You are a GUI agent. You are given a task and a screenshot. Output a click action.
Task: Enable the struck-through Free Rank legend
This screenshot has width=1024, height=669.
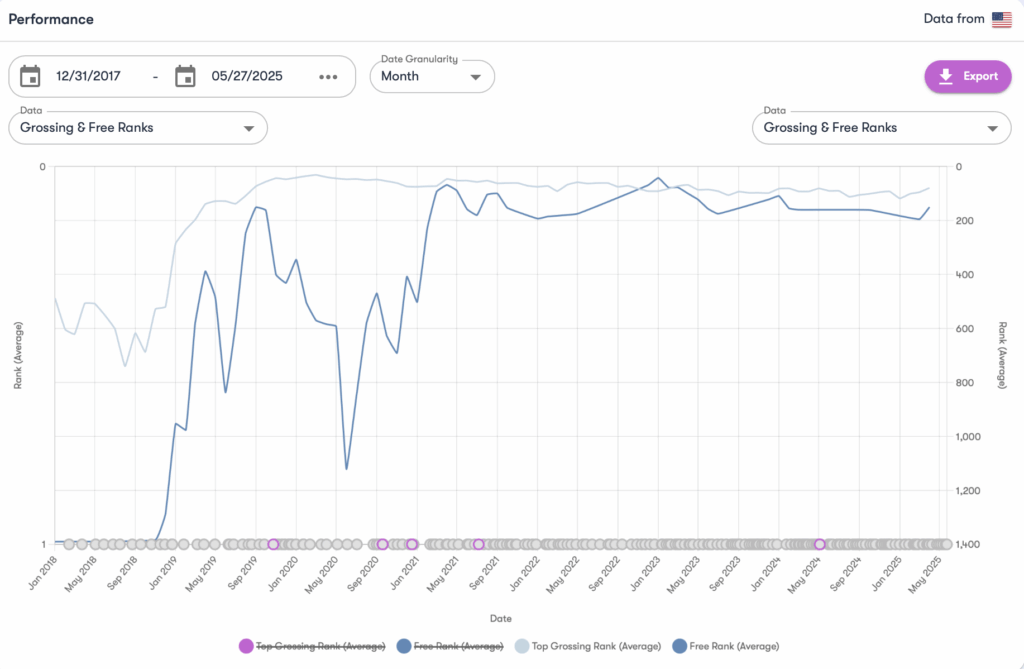(x=459, y=646)
